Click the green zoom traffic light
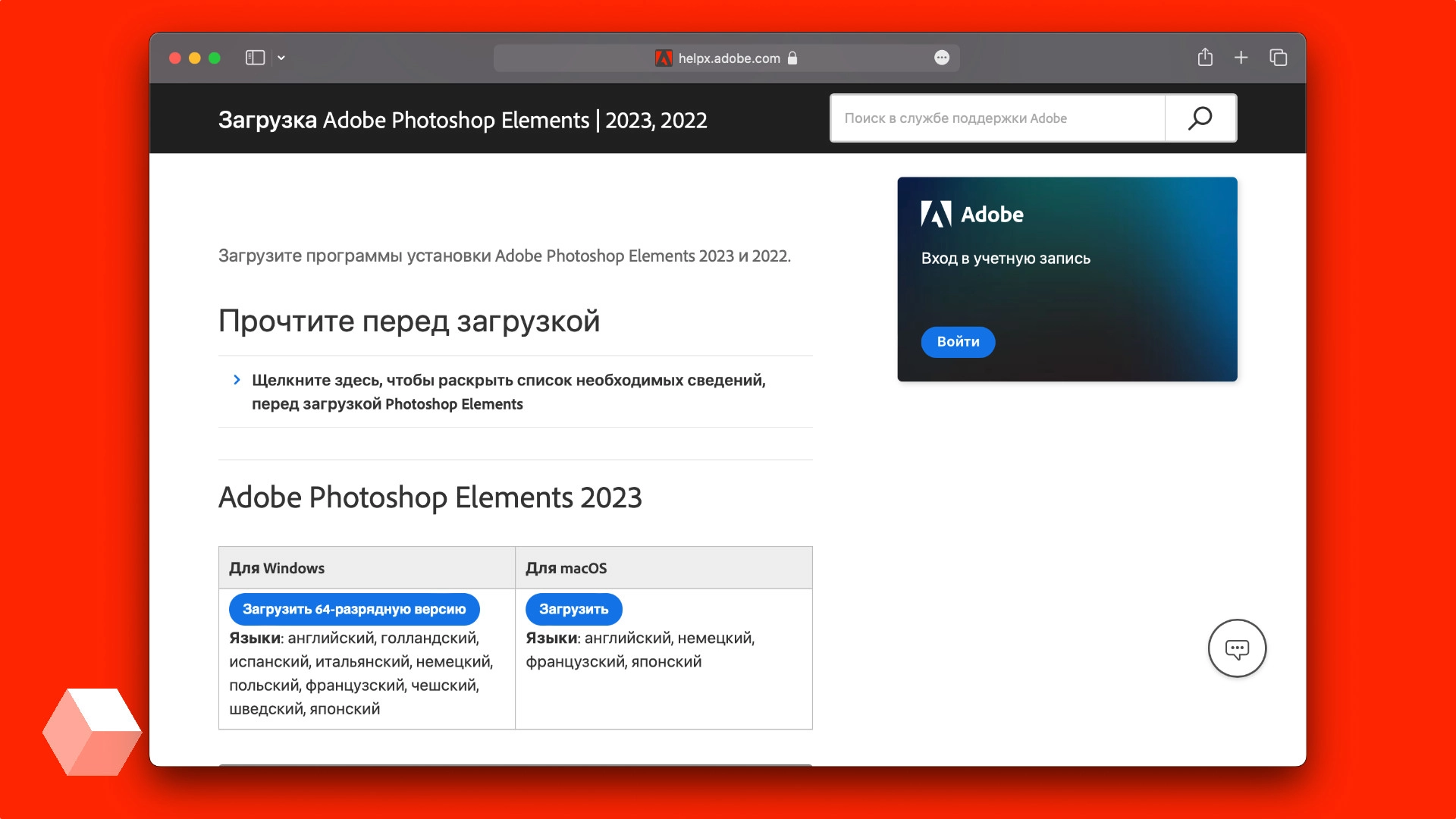 pos(216,57)
